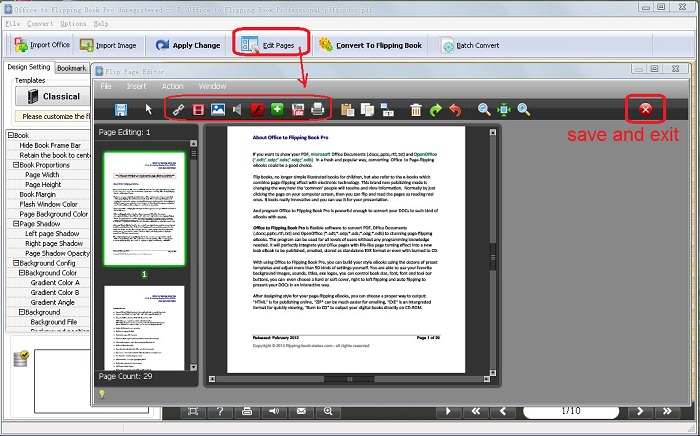Click the email envelope icon

click(301, 411)
